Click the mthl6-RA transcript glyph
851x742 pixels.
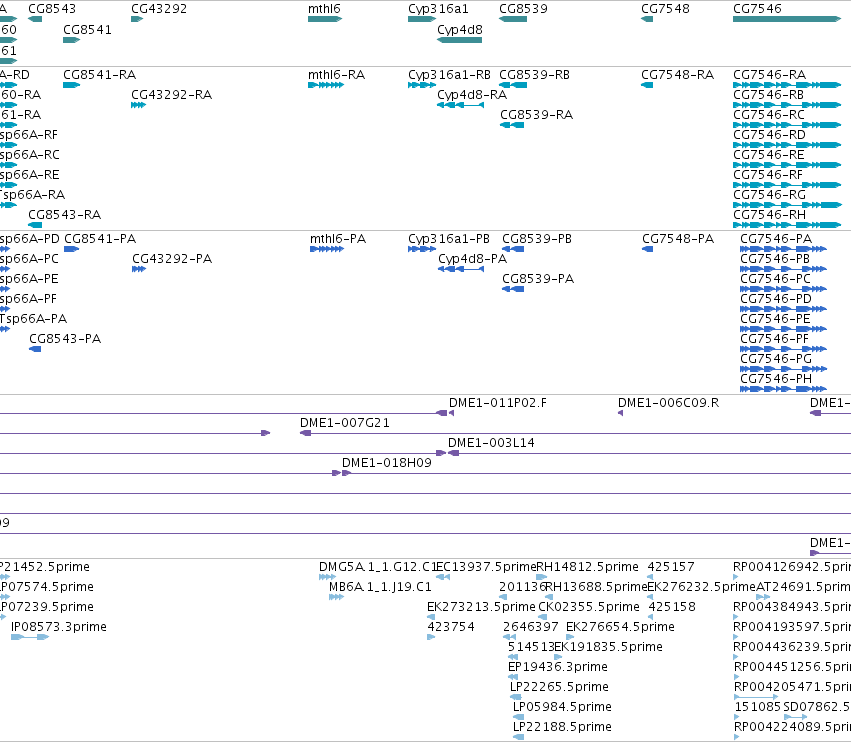click(x=326, y=85)
